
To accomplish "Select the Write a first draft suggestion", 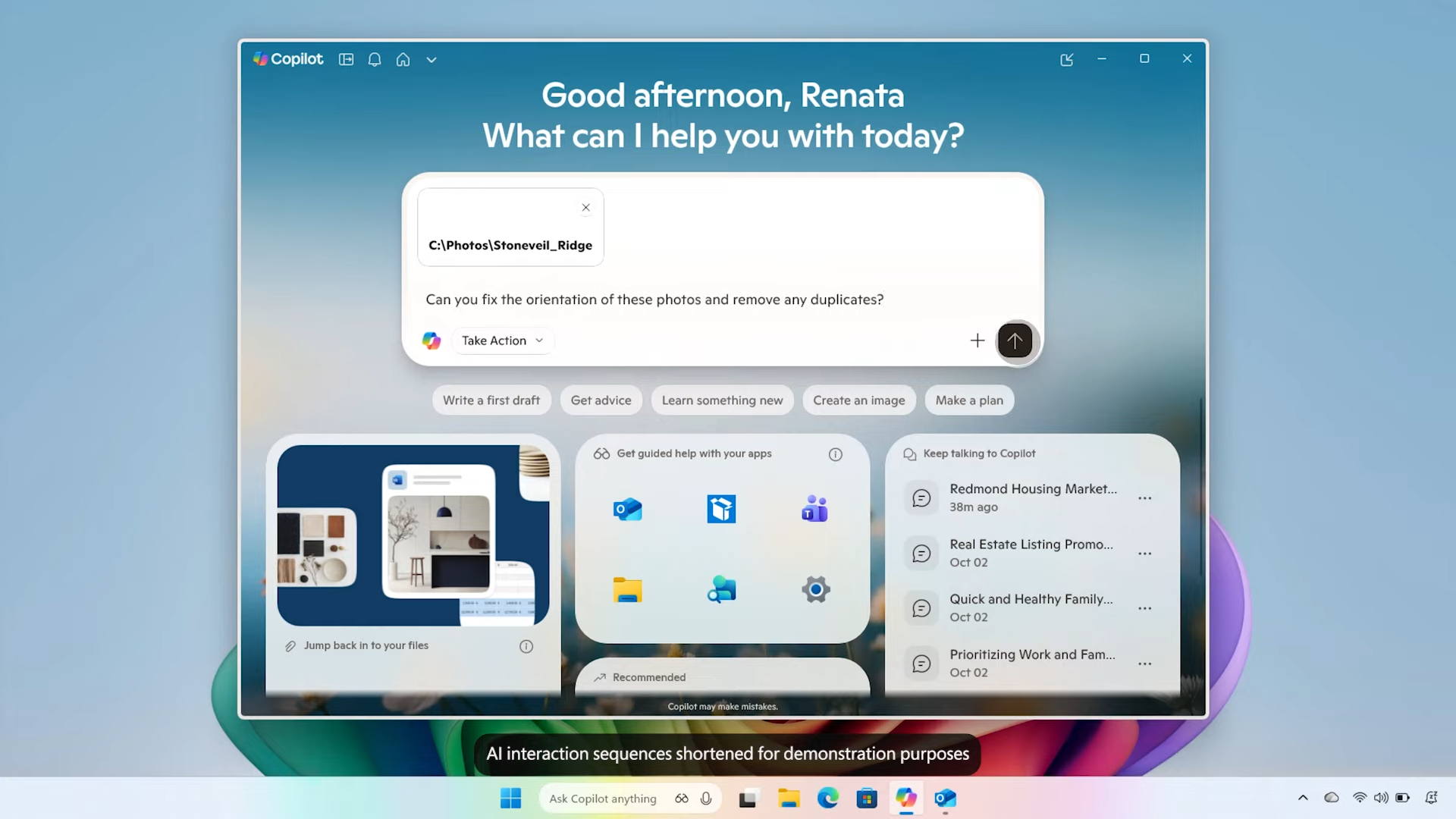I will 491,400.
